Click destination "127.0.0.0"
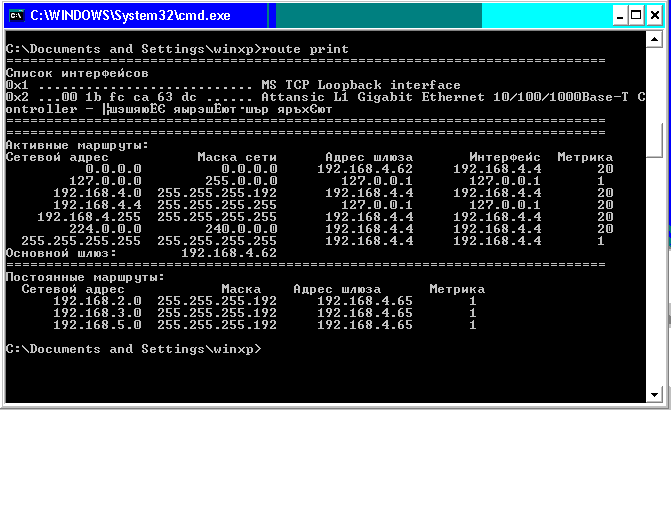The width and height of the screenshot is (671, 512). (105, 181)
